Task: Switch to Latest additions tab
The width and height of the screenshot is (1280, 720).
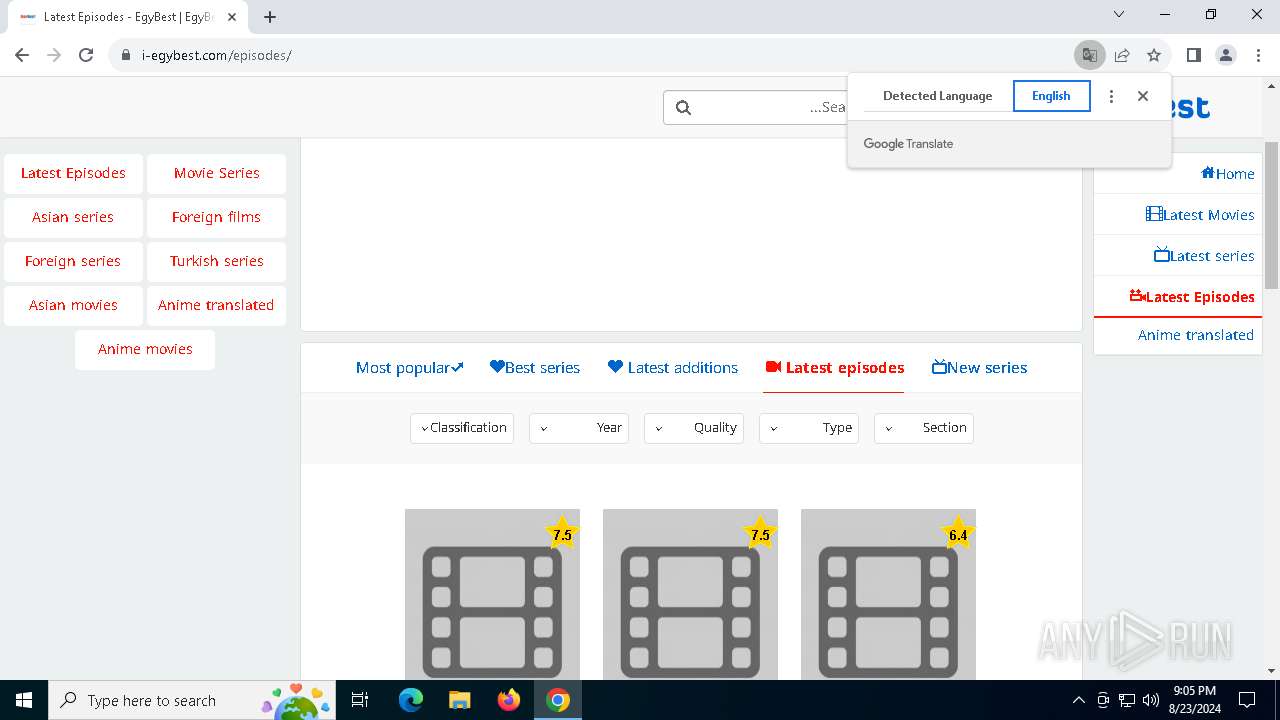Action: [x=673, y=368]
